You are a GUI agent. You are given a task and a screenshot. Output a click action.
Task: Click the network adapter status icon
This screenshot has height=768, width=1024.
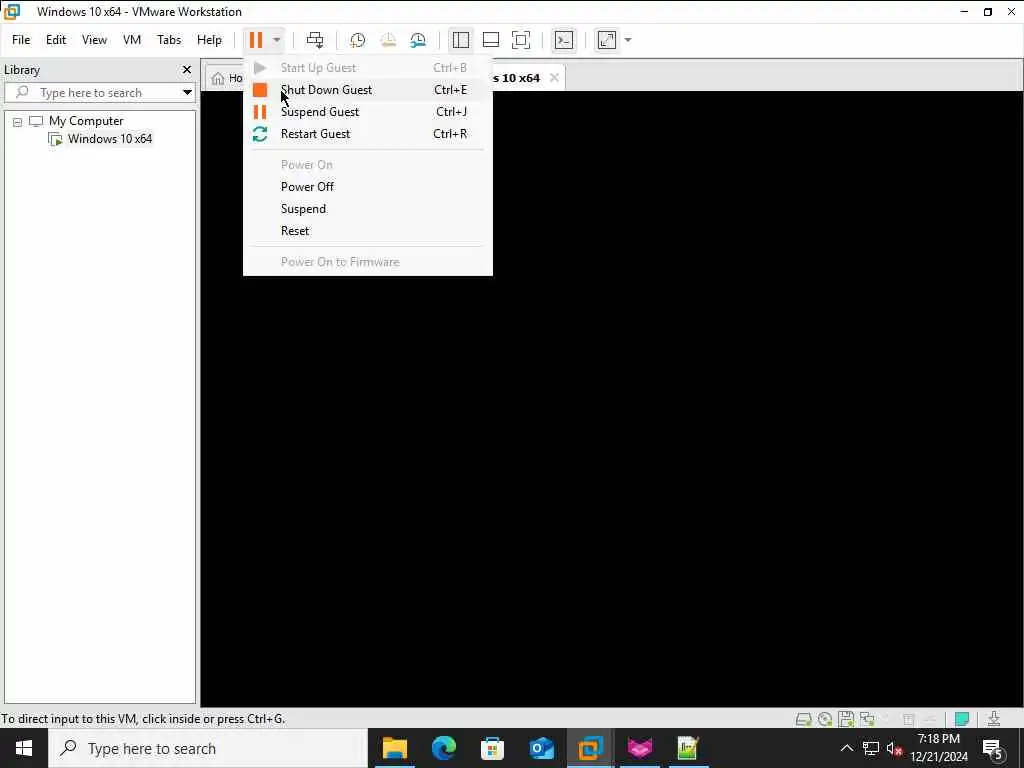coord(867,720)
